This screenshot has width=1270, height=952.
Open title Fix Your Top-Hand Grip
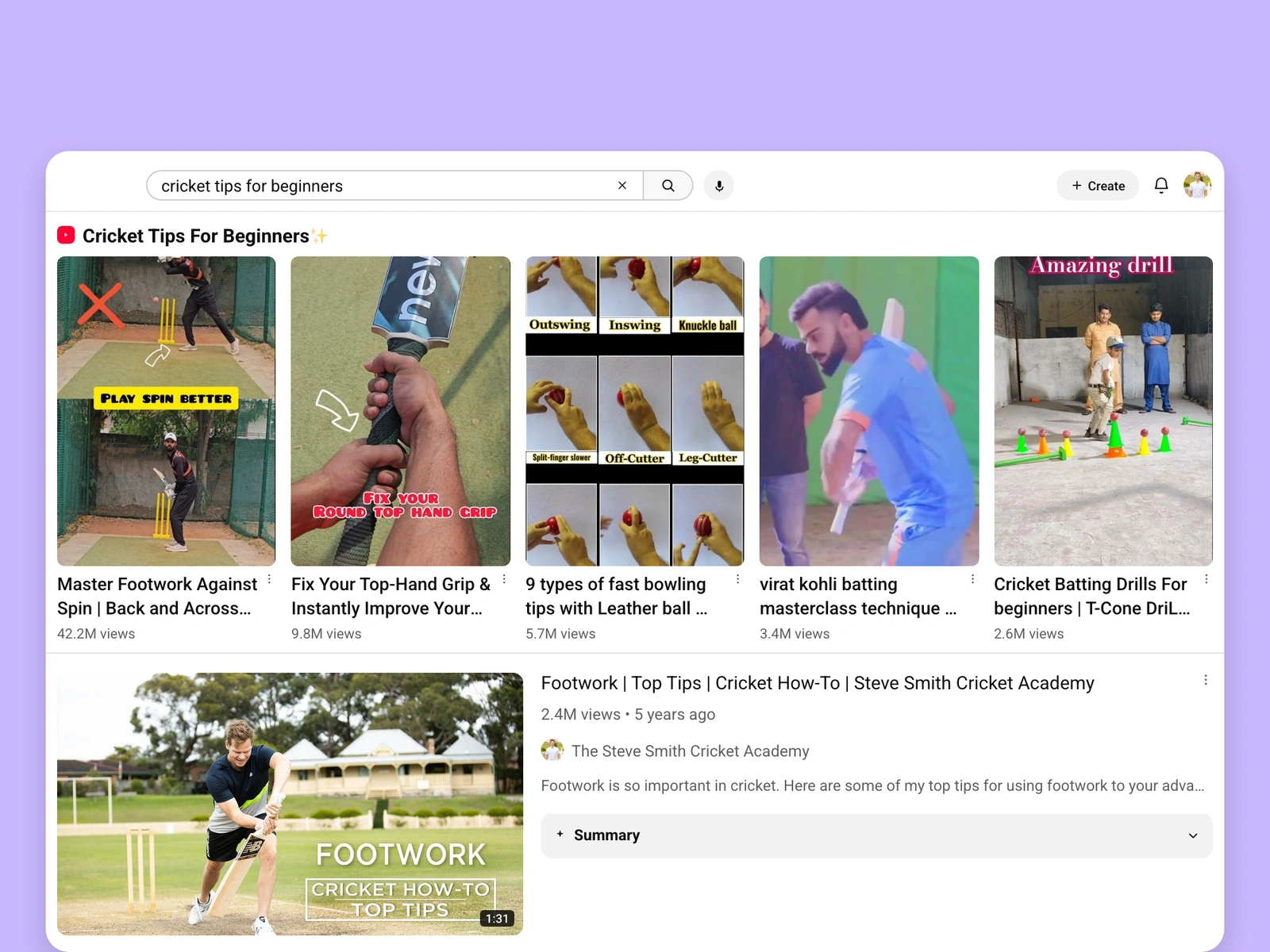391,597
